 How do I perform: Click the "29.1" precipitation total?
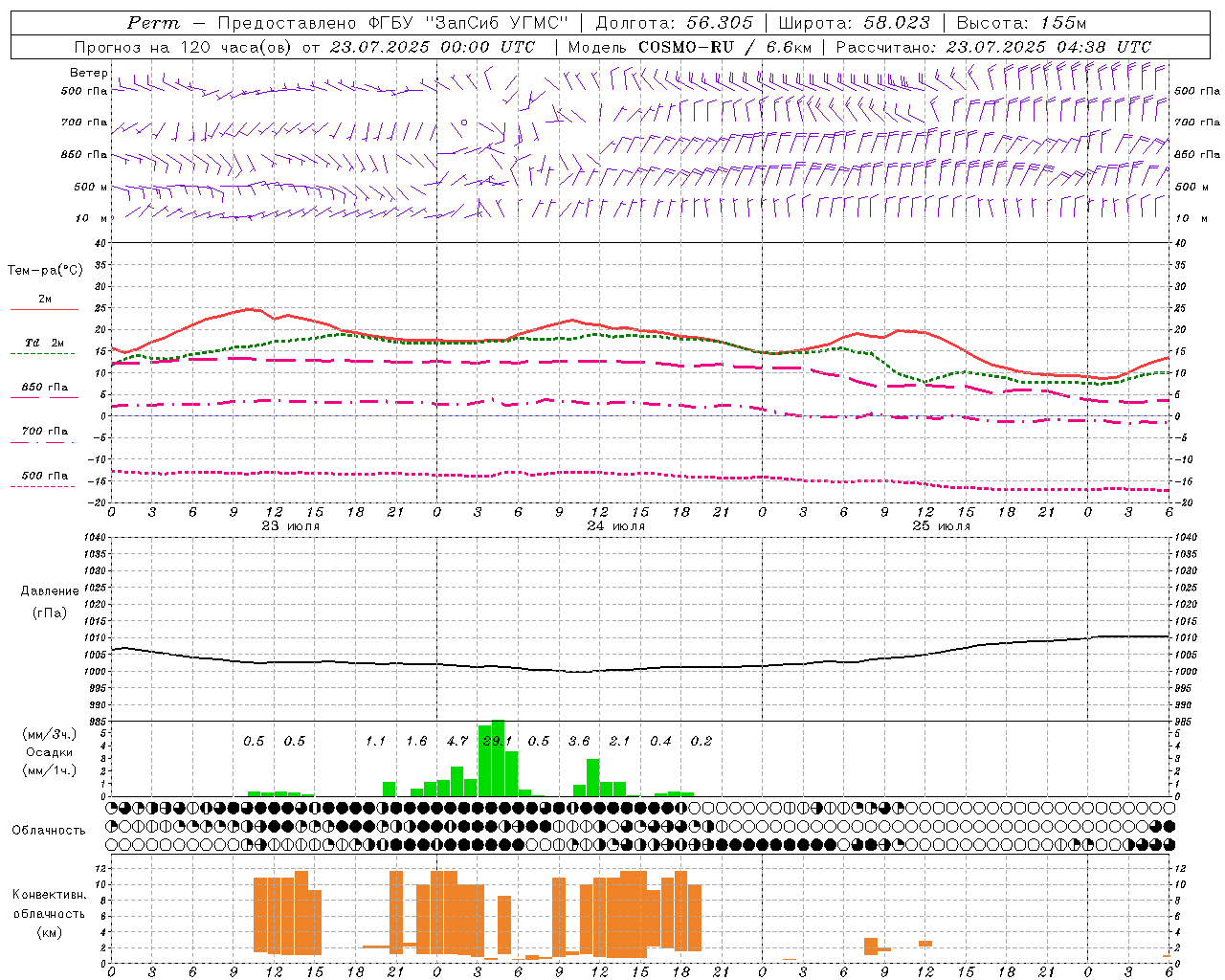pyautogui.click(x=498, y=742)
